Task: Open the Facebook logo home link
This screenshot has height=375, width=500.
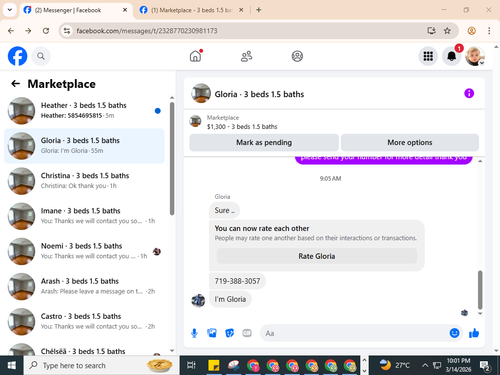Action: (17, 56)
